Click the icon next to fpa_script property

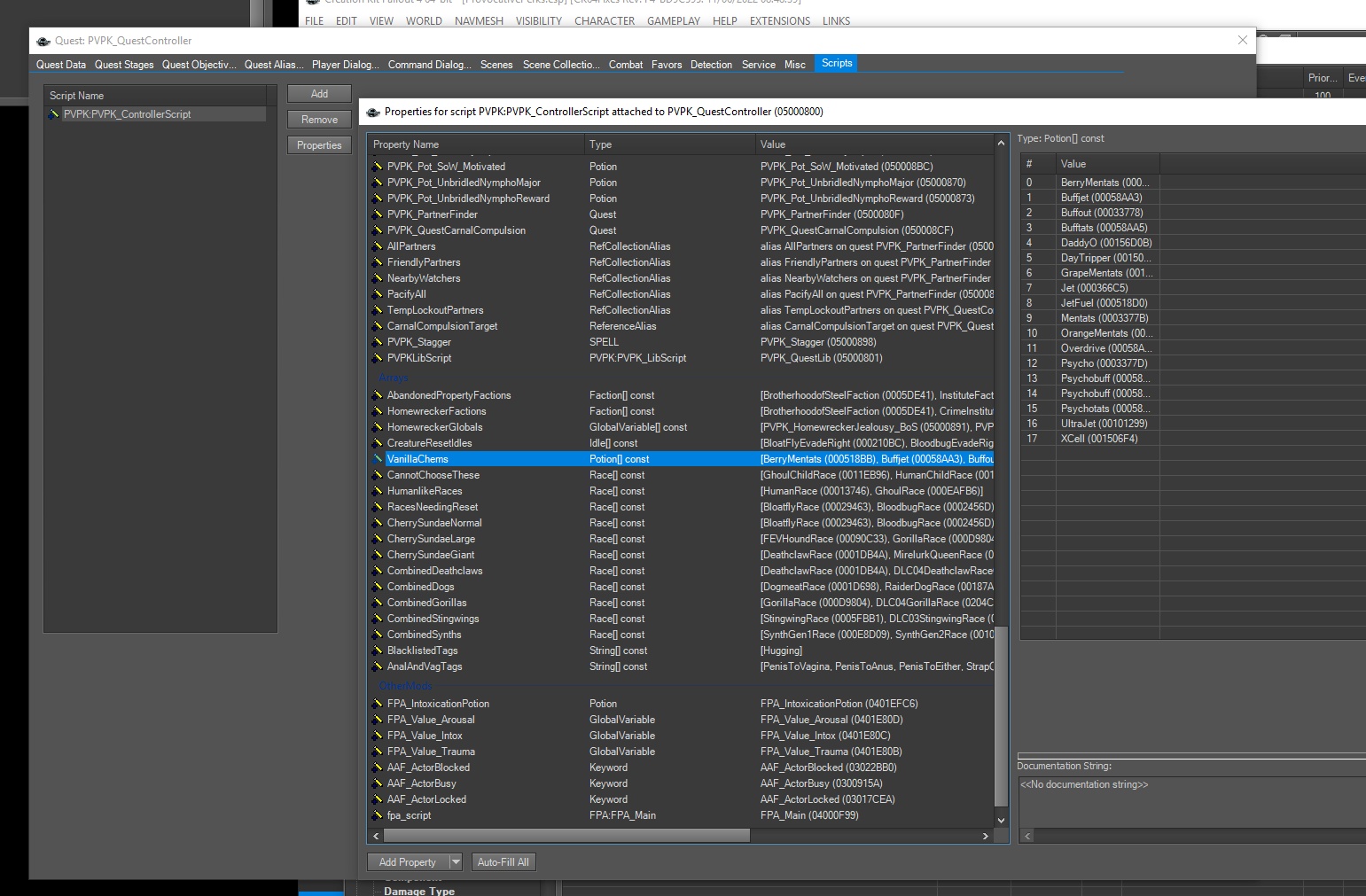(377, 815)
